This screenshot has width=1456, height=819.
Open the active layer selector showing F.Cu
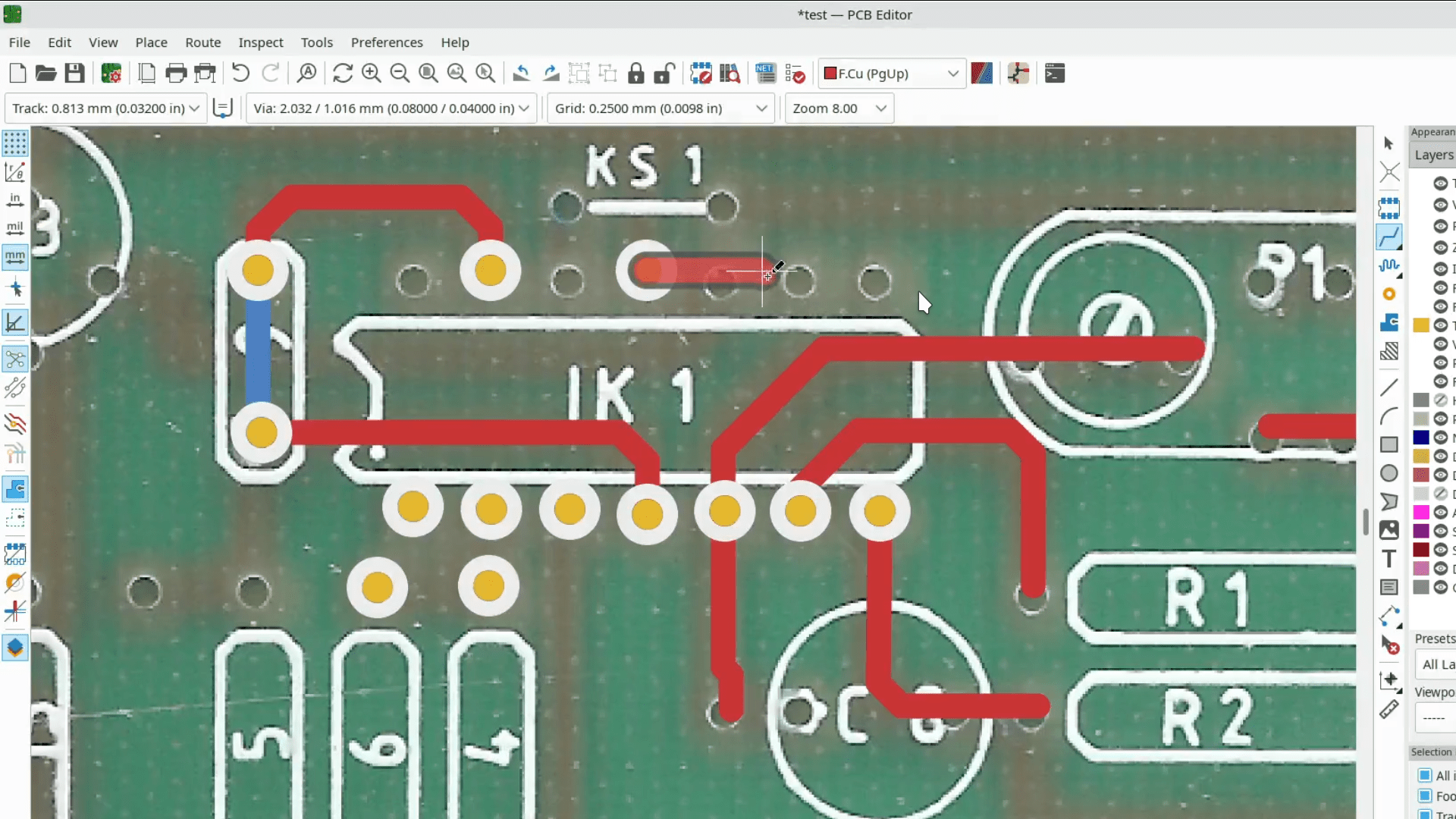890,74
